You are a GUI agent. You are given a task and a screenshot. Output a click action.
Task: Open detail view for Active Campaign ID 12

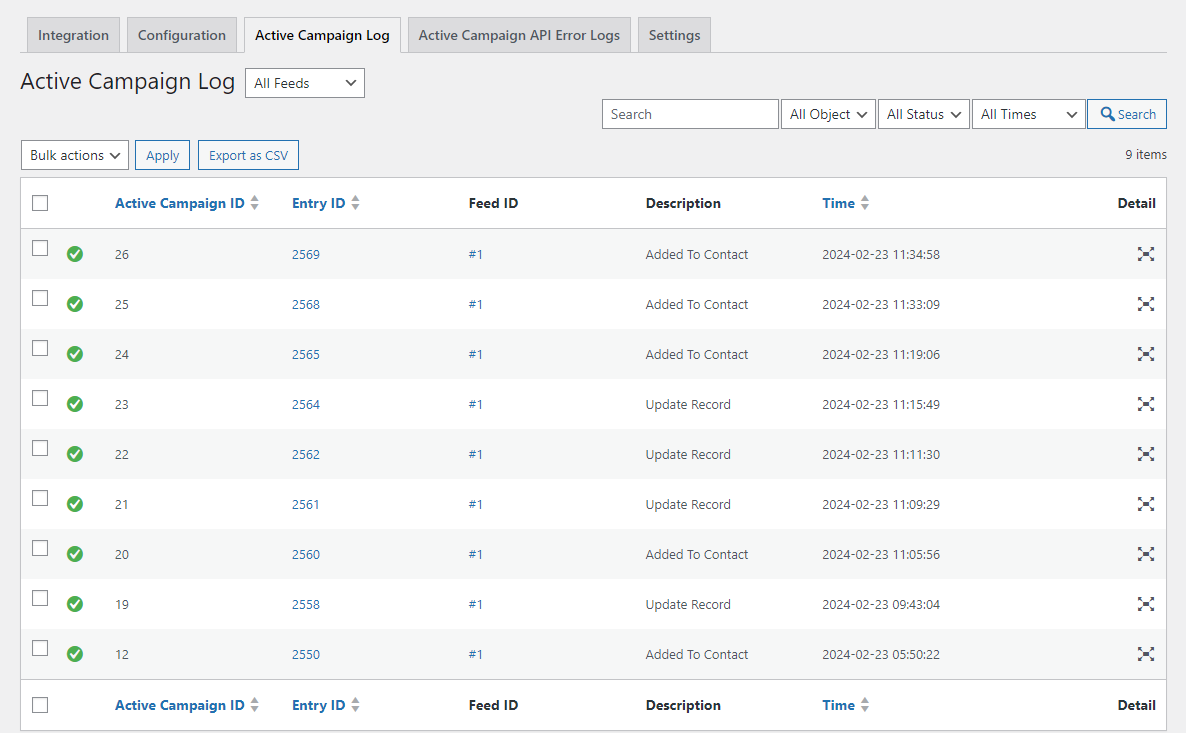[x=1145, y=654]
